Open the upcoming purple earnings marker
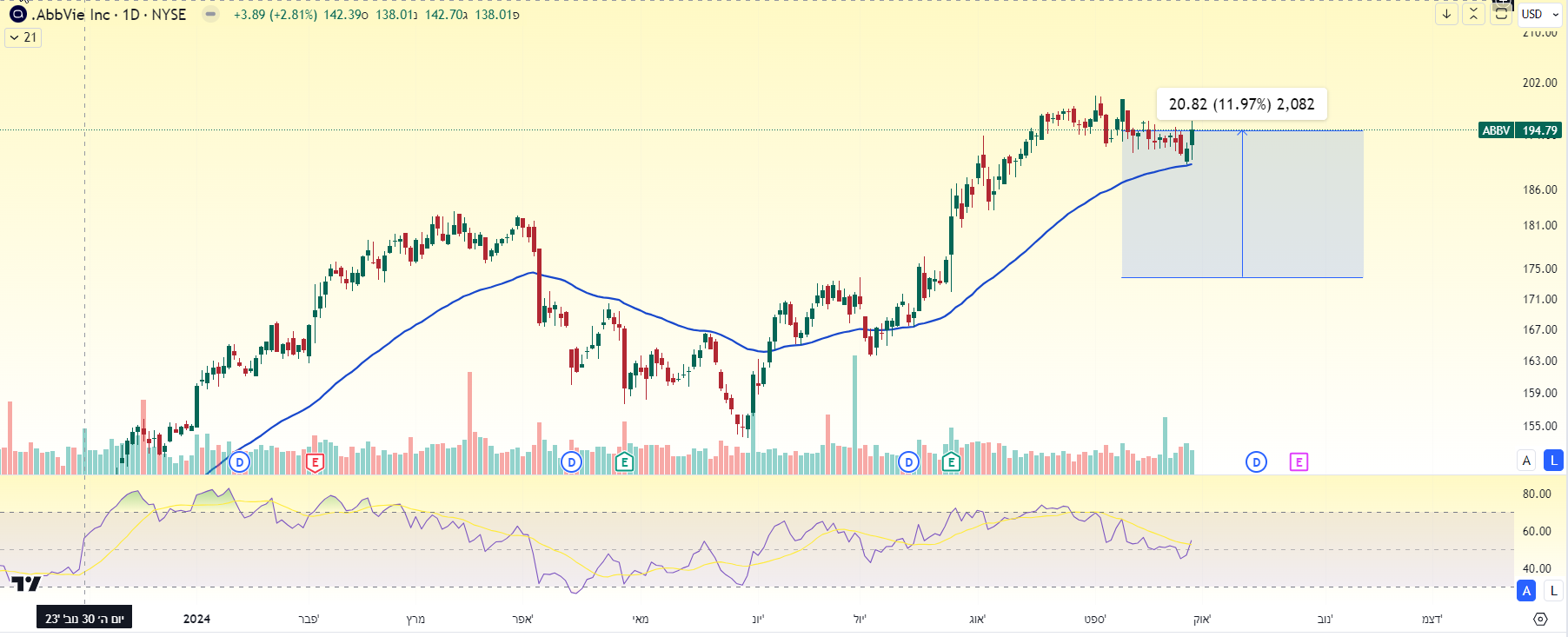Image resolution: width=1568 pixels, height=637 pixels. tap(1299, 462)
